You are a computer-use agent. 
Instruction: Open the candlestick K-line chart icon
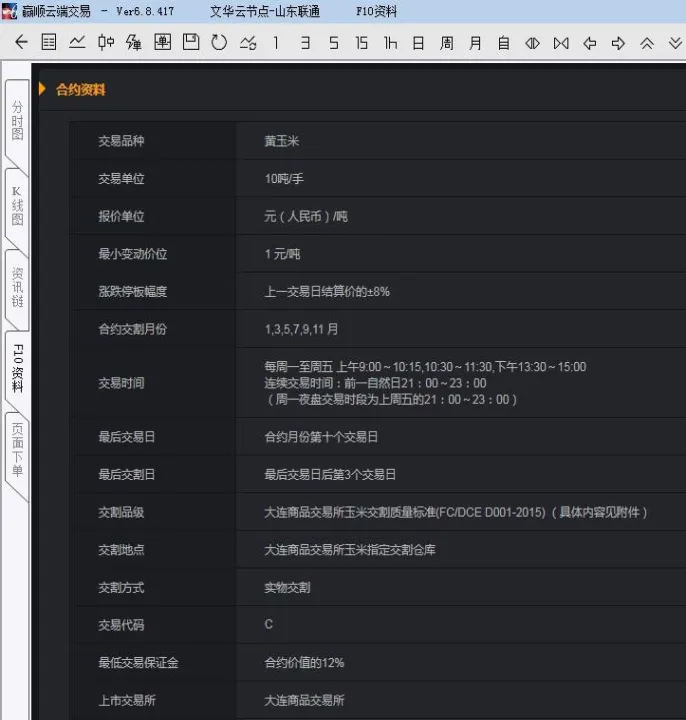106,42
